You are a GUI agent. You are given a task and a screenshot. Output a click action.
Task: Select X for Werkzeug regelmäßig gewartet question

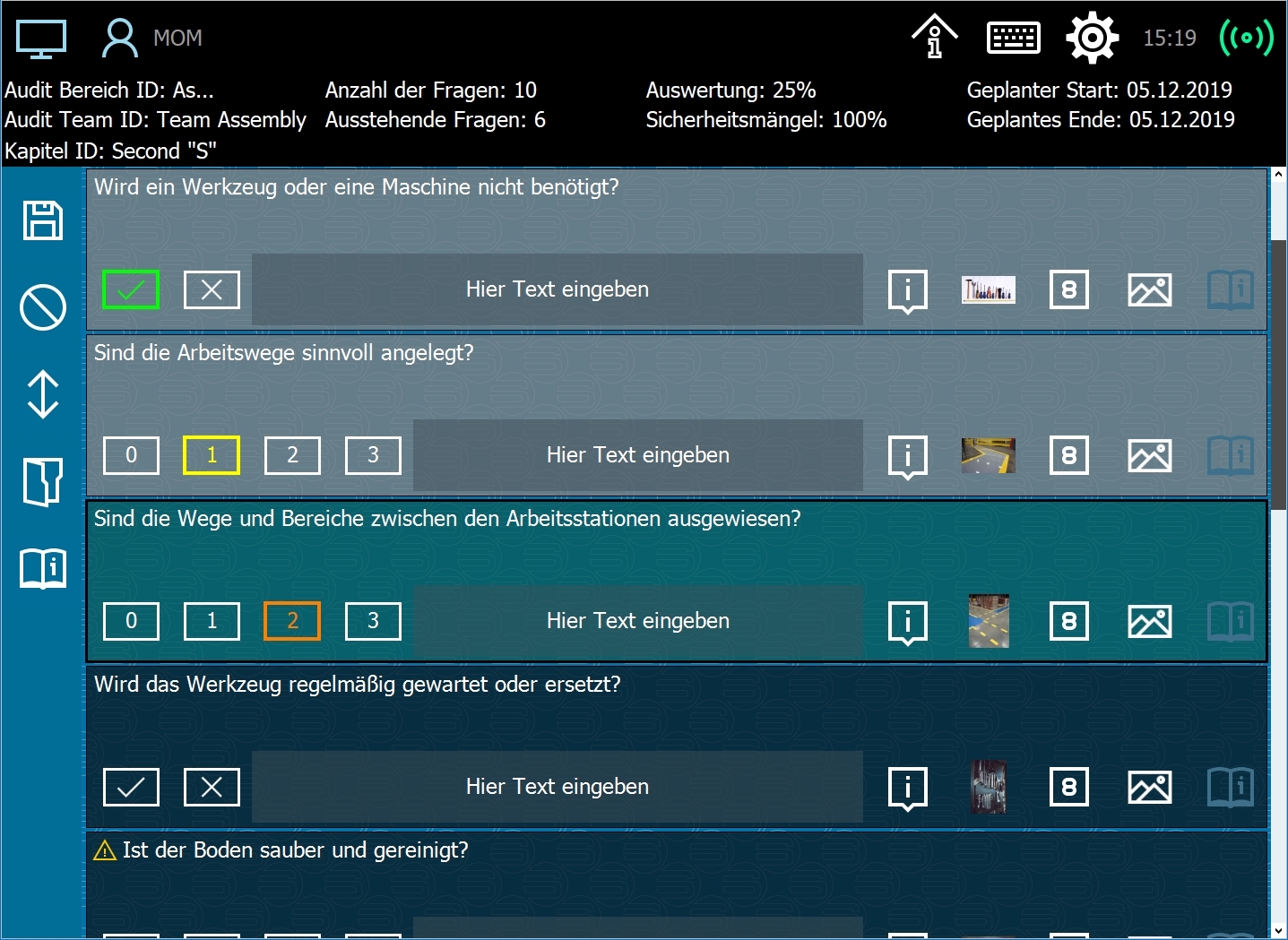tap(212, 787)
